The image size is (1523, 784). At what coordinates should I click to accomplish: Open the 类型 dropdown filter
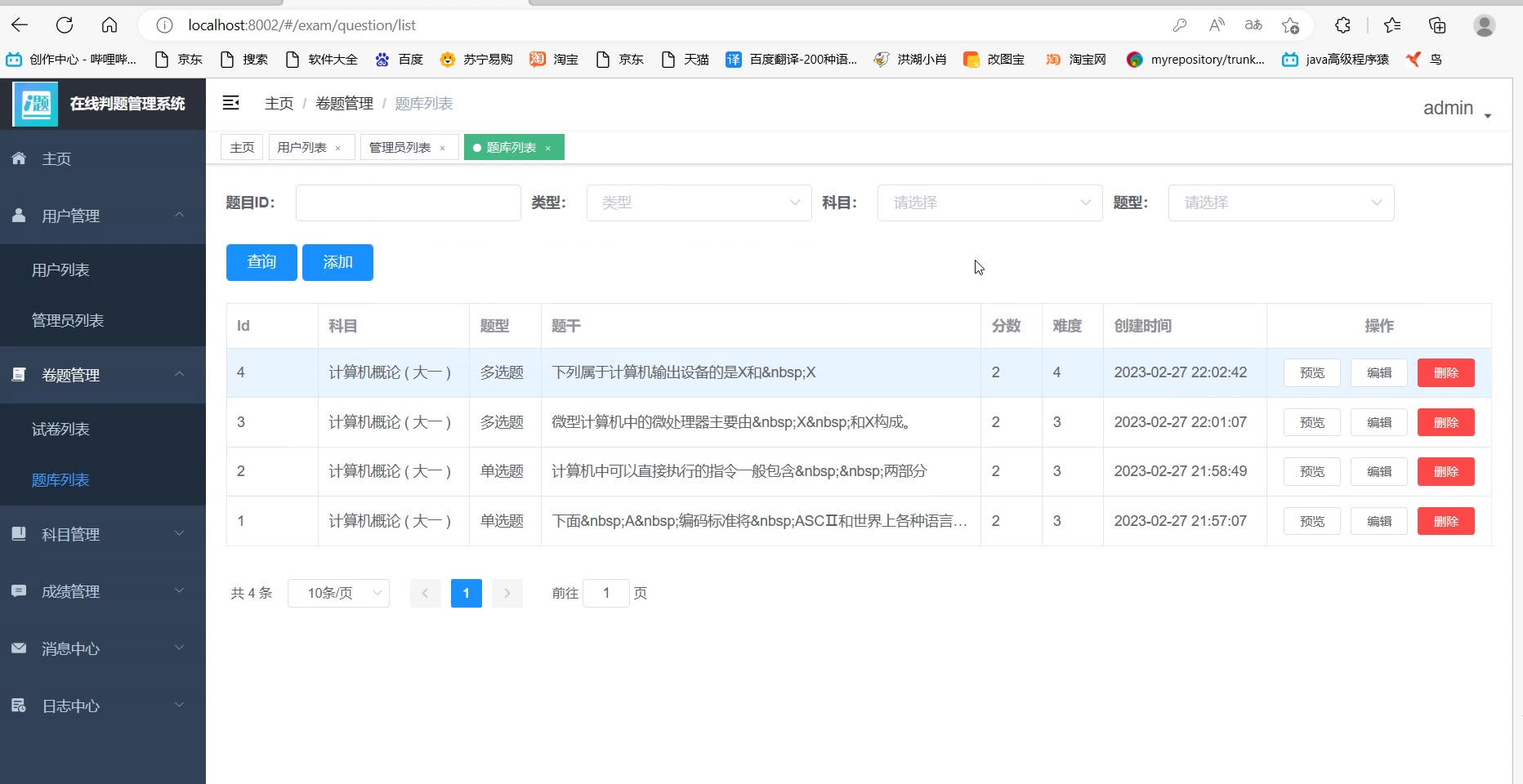pos(699,203)
